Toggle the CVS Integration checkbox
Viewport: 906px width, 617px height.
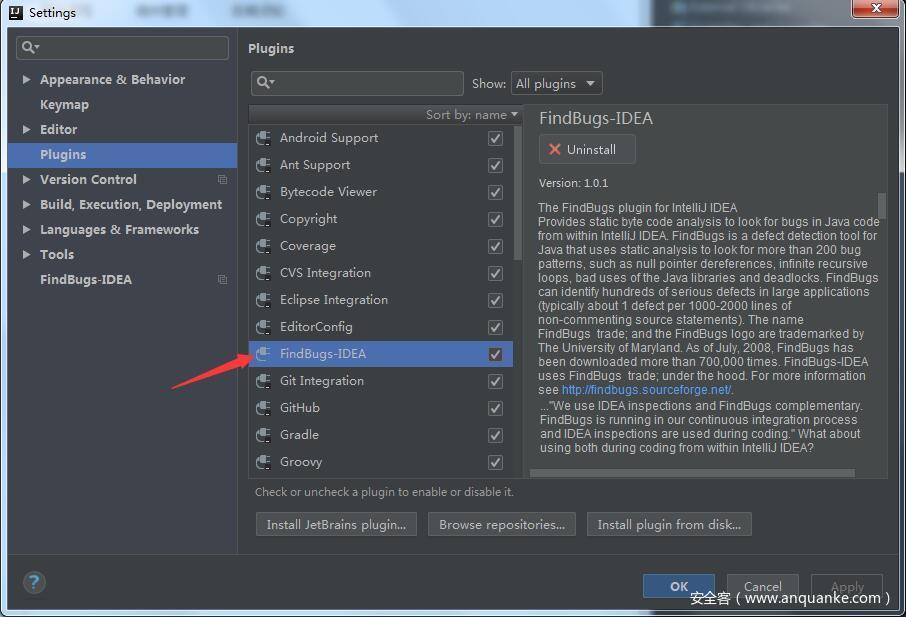click(x=495, y=272)
